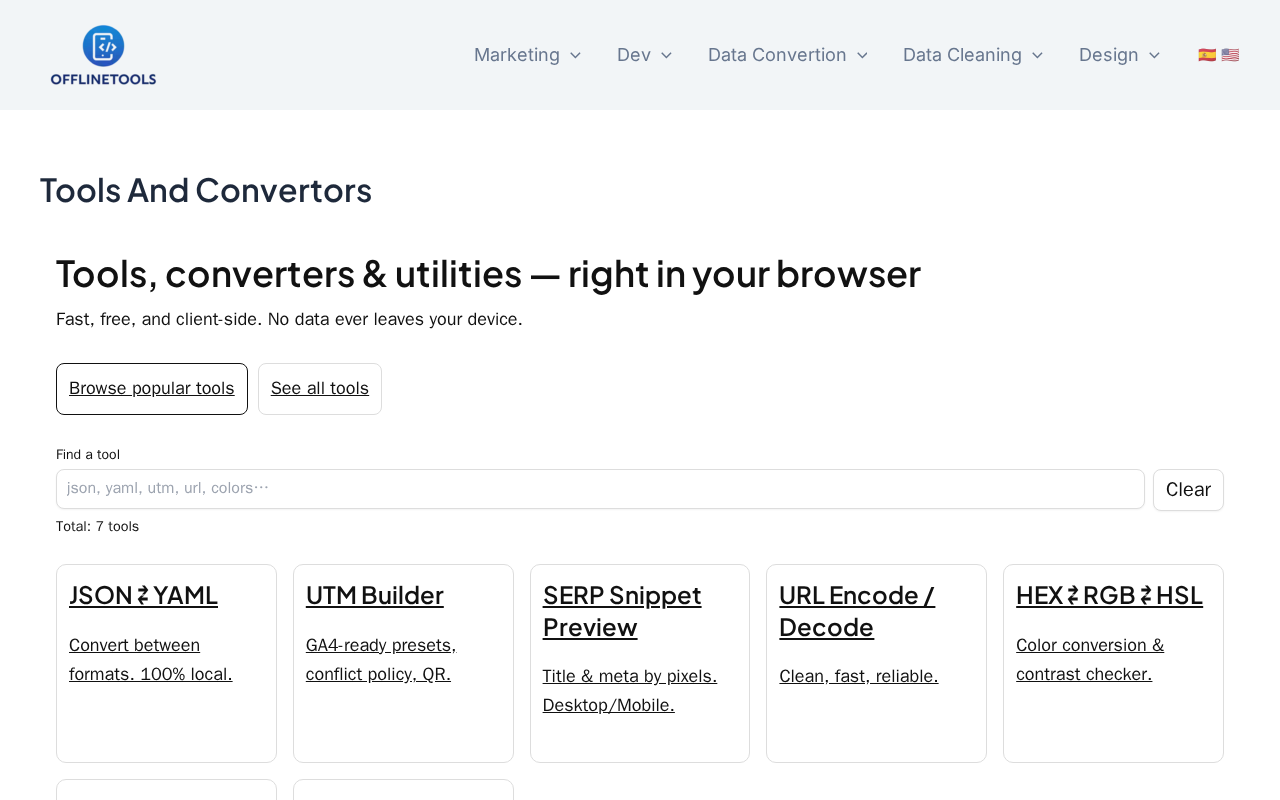Open SERP Snippet Preview tool
1280x800 pixels.
(x=622, y=610)
